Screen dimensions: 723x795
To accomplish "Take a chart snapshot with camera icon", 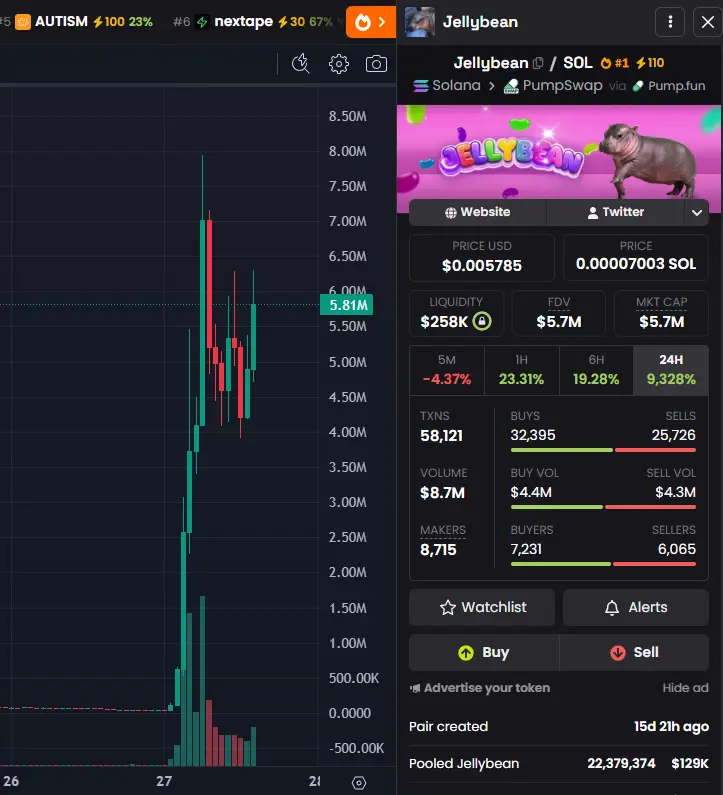I will pos(376,64).
